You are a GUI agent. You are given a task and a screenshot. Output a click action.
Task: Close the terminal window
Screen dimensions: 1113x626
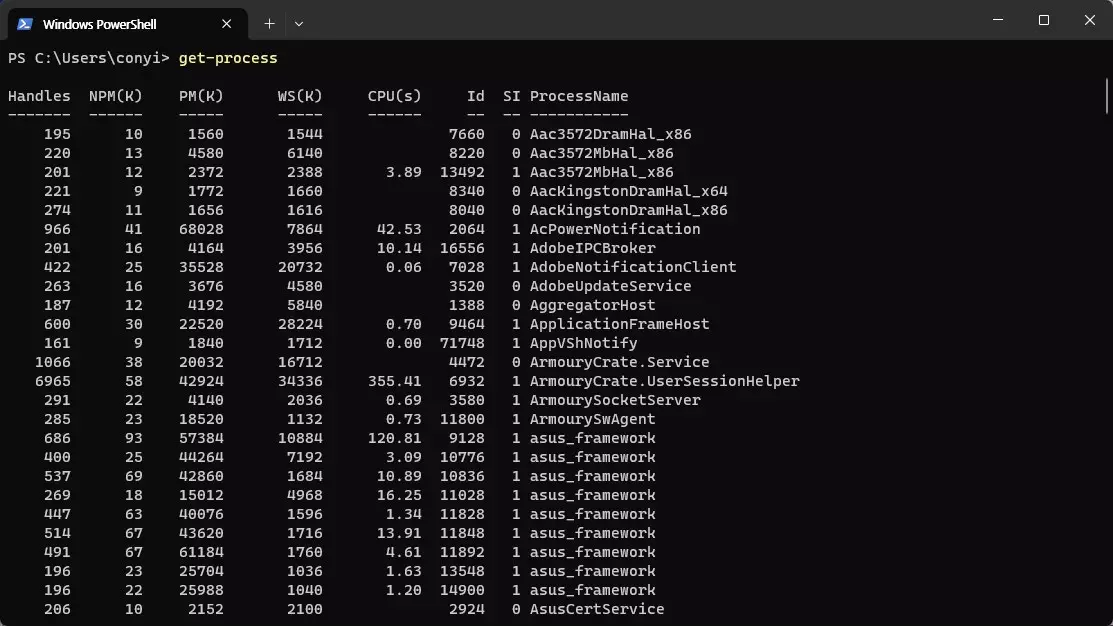coord(1090,20)
